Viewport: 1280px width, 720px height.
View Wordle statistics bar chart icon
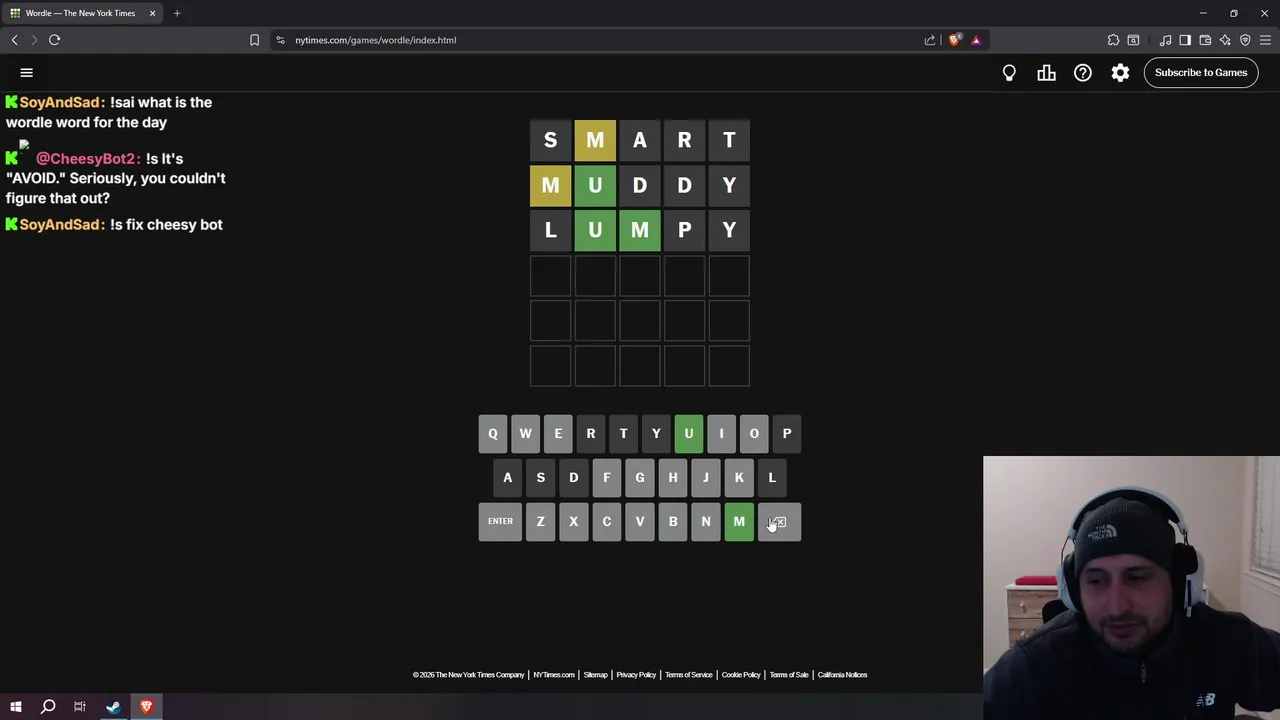coord(1046,72)
